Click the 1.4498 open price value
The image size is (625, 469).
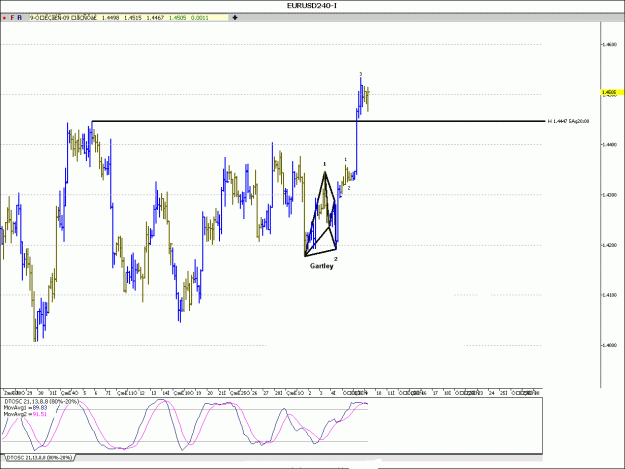click(110, 18)
